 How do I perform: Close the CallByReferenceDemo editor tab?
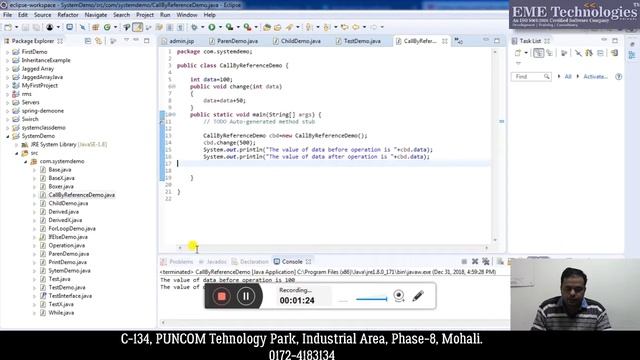point(444,41)
